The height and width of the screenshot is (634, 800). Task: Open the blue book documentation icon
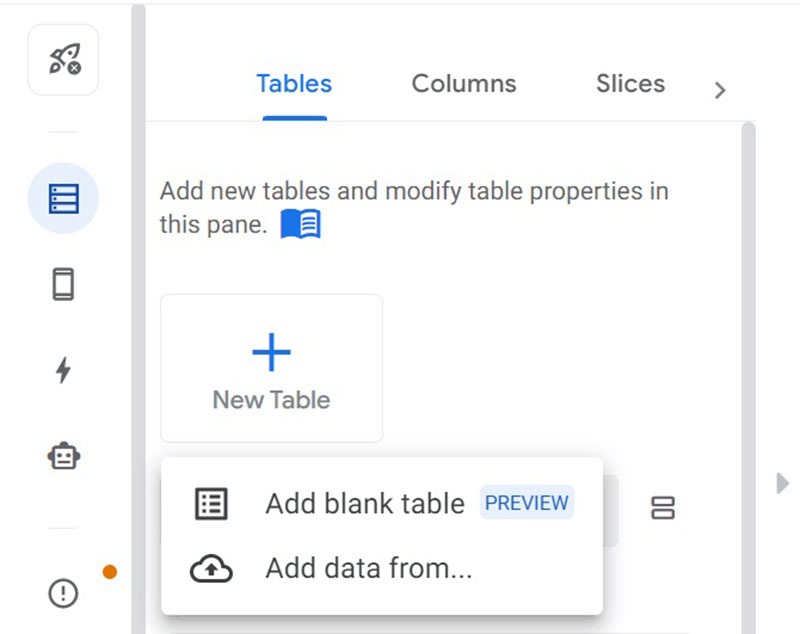pyautogui.click(x=300, y=225)
